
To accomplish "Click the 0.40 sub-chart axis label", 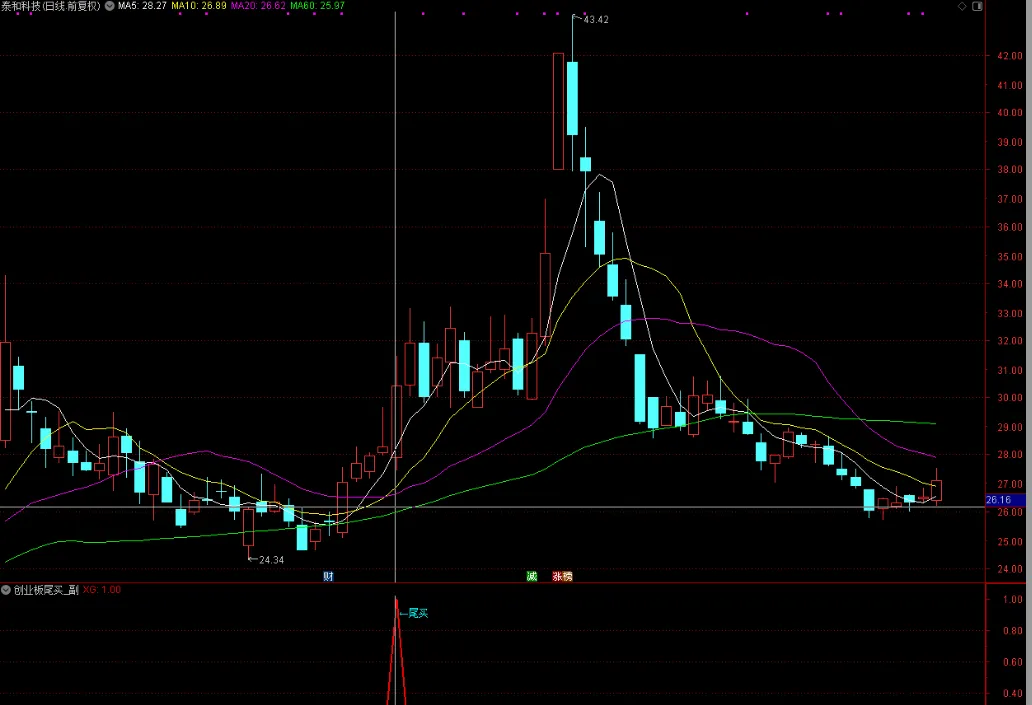I will tap(1013, 693).
